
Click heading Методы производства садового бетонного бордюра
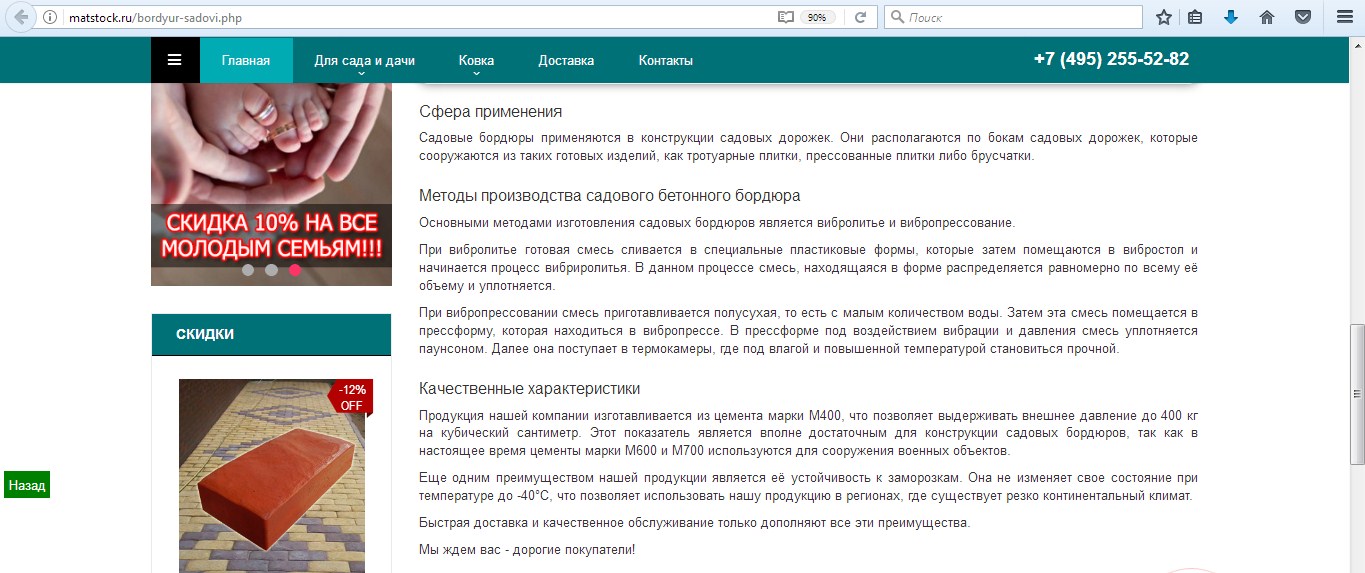tap(610, 196)
